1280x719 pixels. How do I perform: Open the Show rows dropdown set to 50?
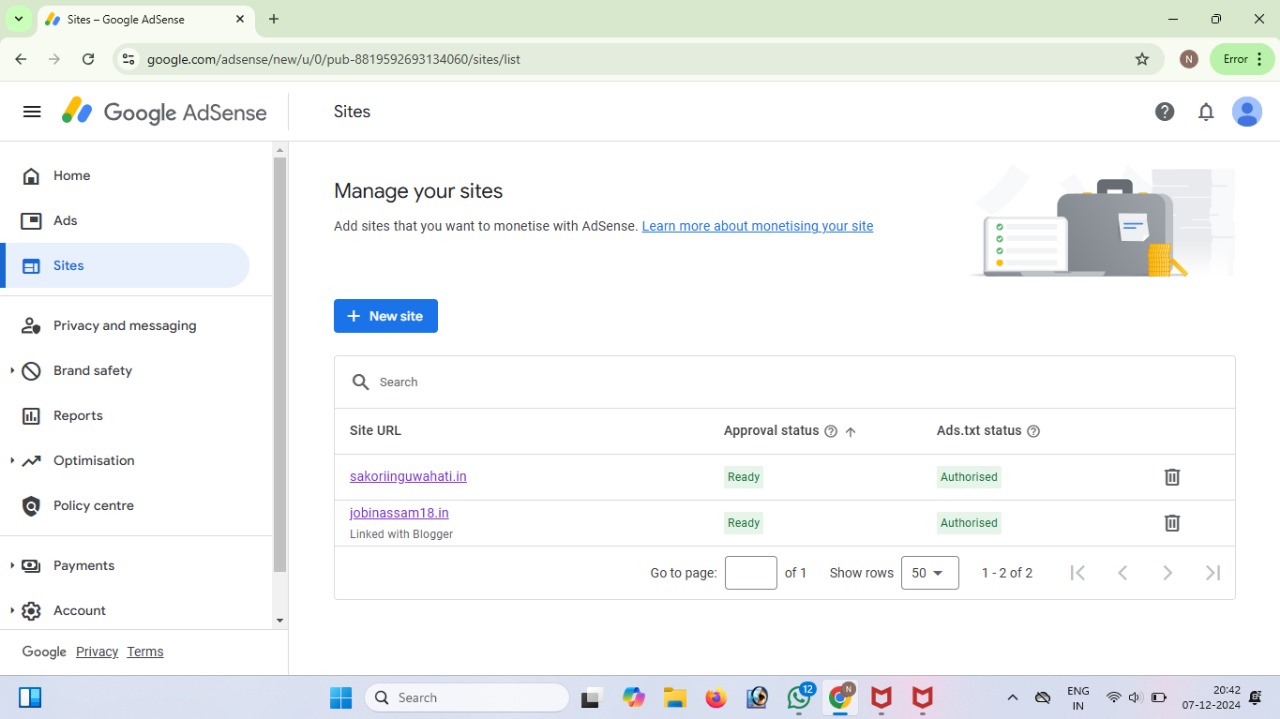(930, 573)
